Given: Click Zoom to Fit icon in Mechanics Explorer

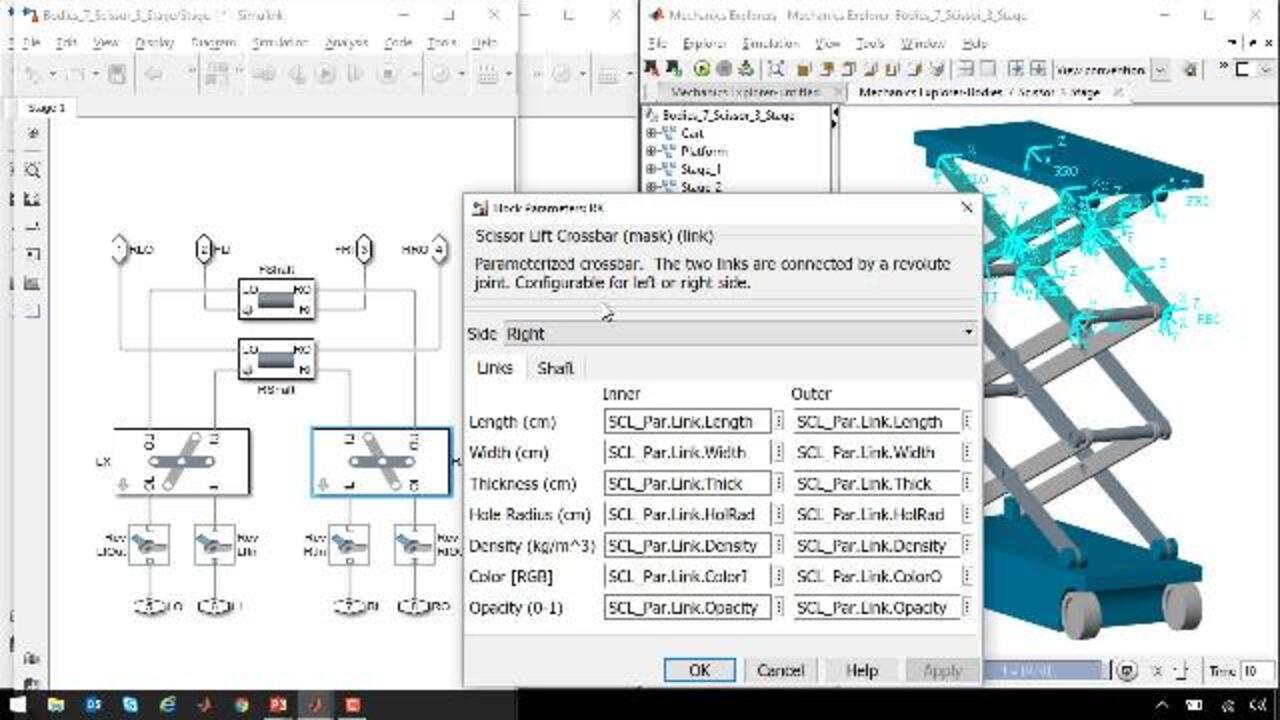Looking at the screenshot, I should 776,69.
